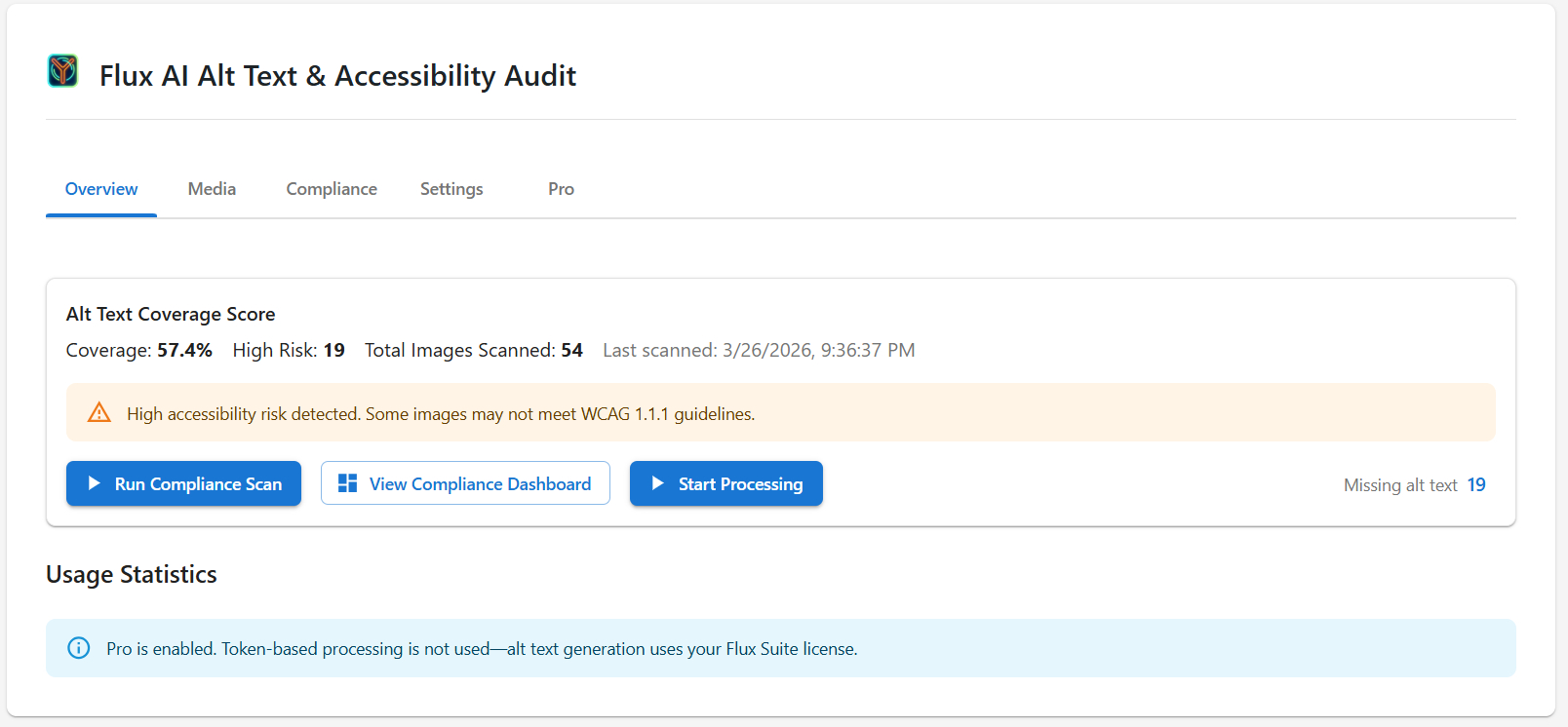
Task: Click the Flux AI logo icon
Action: click(63, 71)
